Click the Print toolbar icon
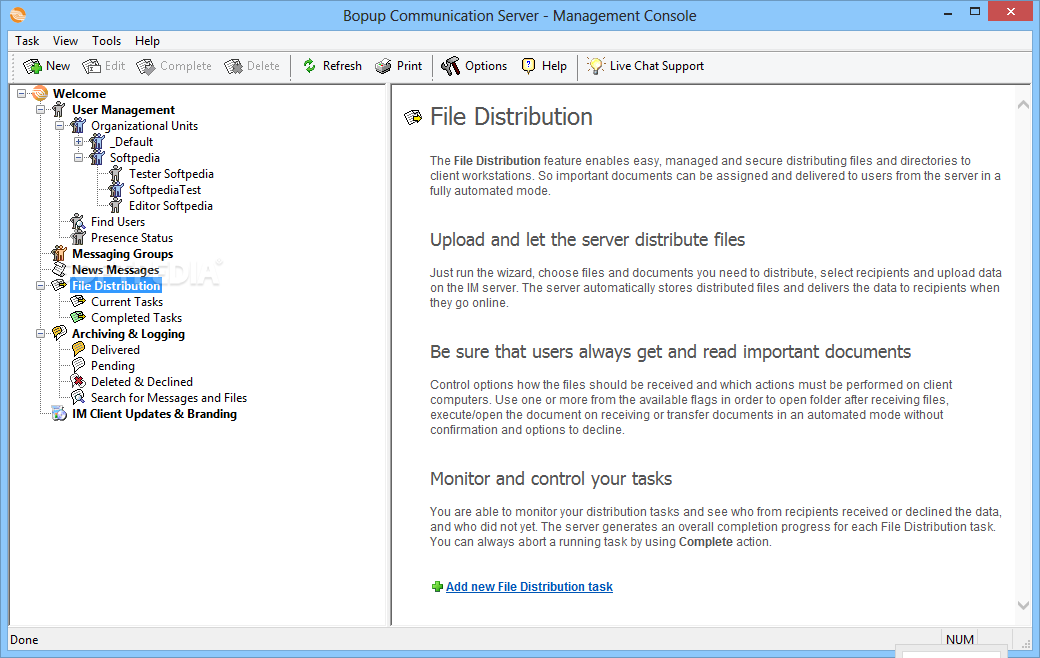1040x658 pixels. click(x=383, y=66)
